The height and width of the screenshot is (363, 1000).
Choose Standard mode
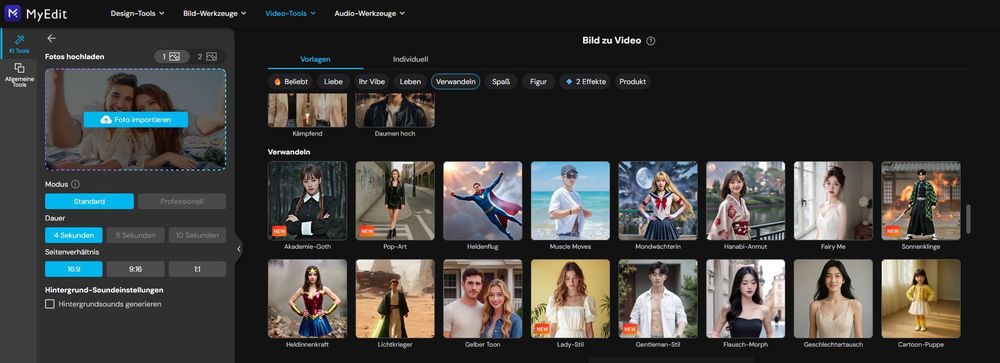(89, 202)
